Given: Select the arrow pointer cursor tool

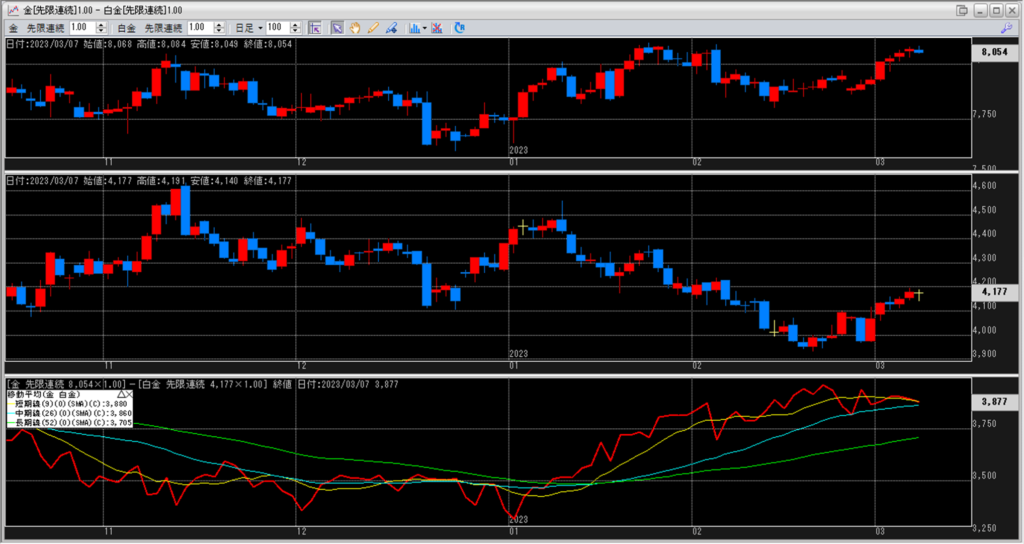Looking at the screenshot, I should pos(337,27).
